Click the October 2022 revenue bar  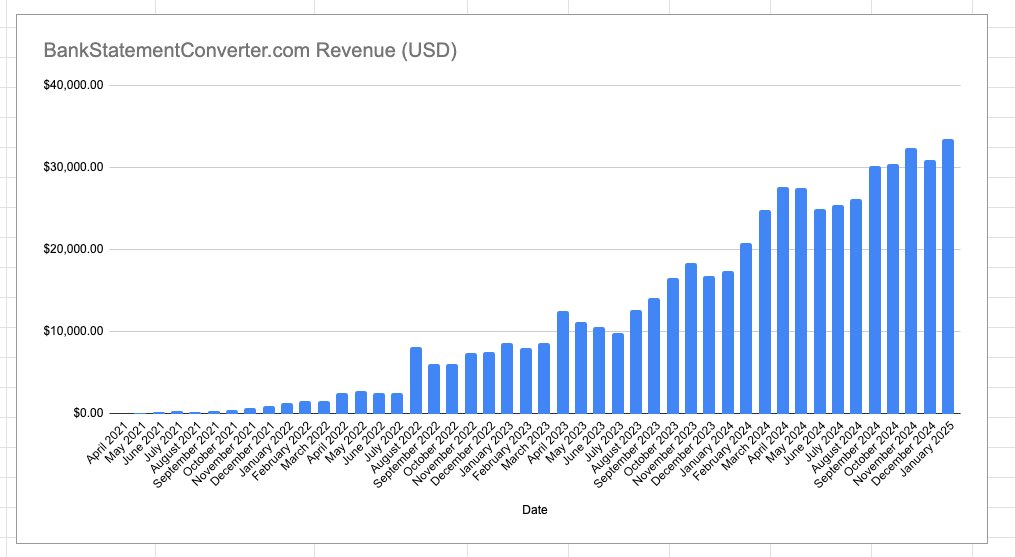[x=452, y=389]
